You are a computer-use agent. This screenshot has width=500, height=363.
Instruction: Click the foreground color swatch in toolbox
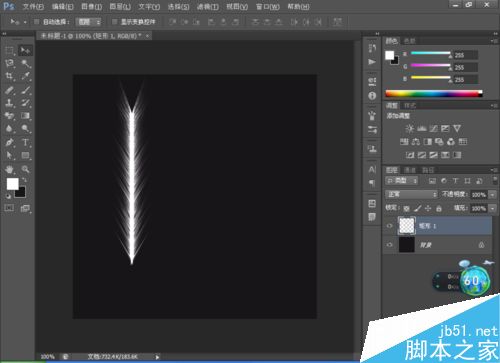tap(12, 184)
